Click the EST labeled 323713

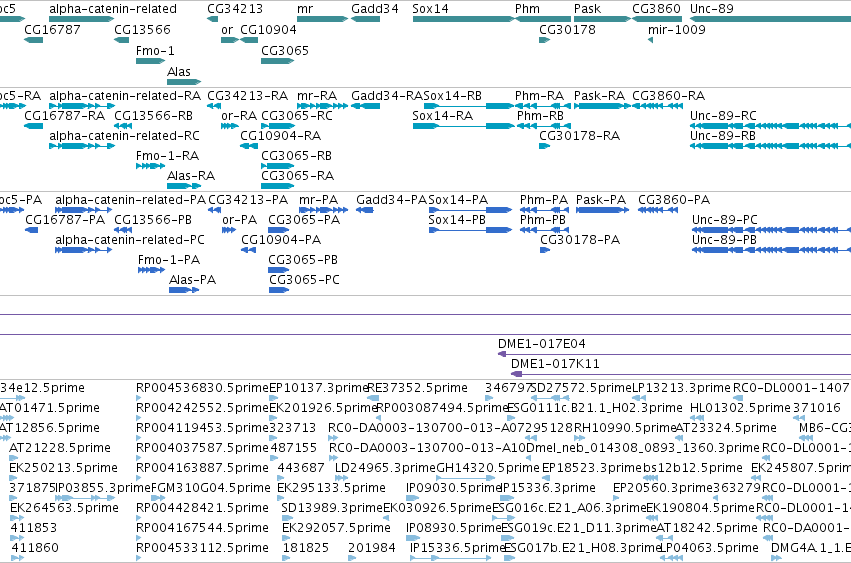click(x=293, y=428)
